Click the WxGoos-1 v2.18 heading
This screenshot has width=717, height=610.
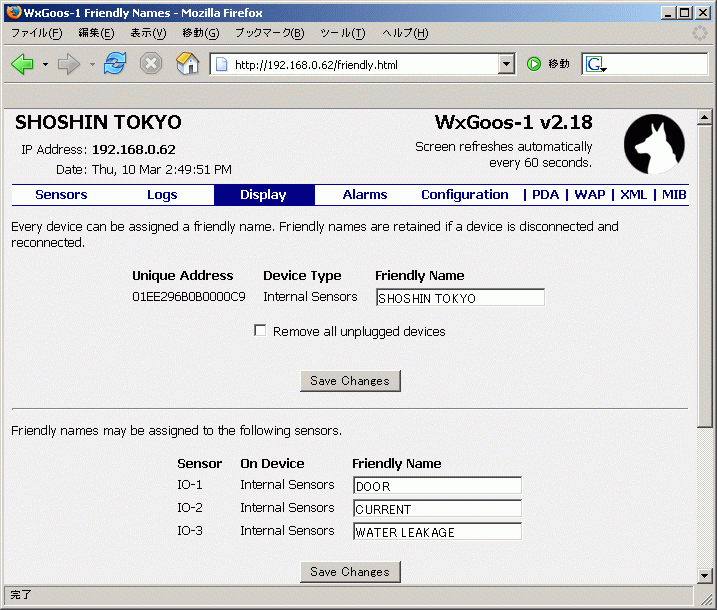(x=514, y=123)
